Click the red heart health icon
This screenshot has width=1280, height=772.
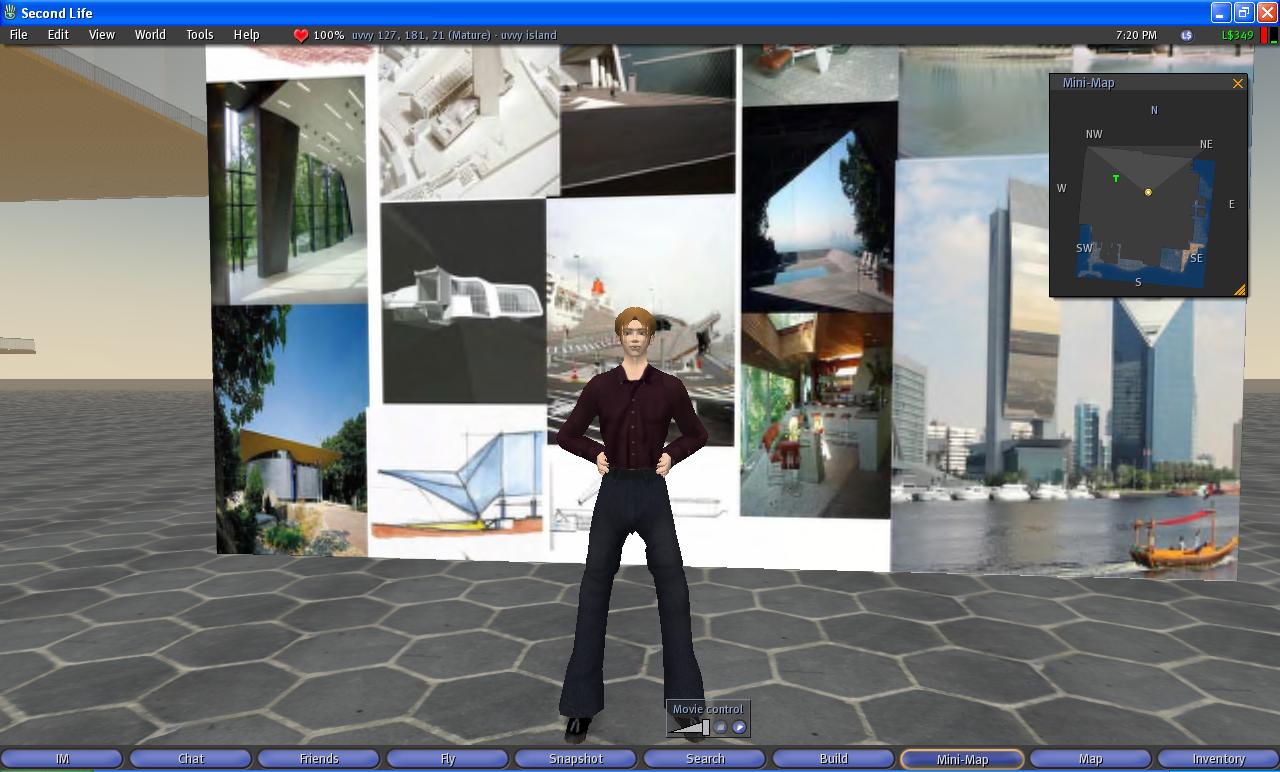[301, 35]
